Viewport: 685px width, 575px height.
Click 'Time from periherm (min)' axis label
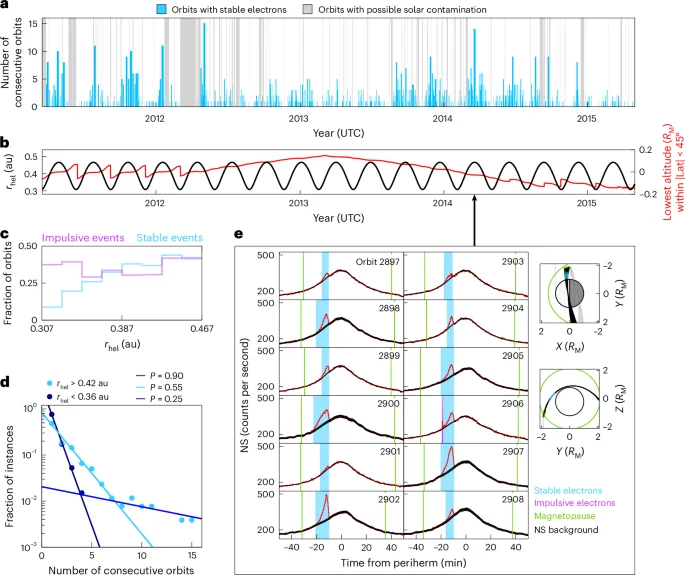point(403,562)
